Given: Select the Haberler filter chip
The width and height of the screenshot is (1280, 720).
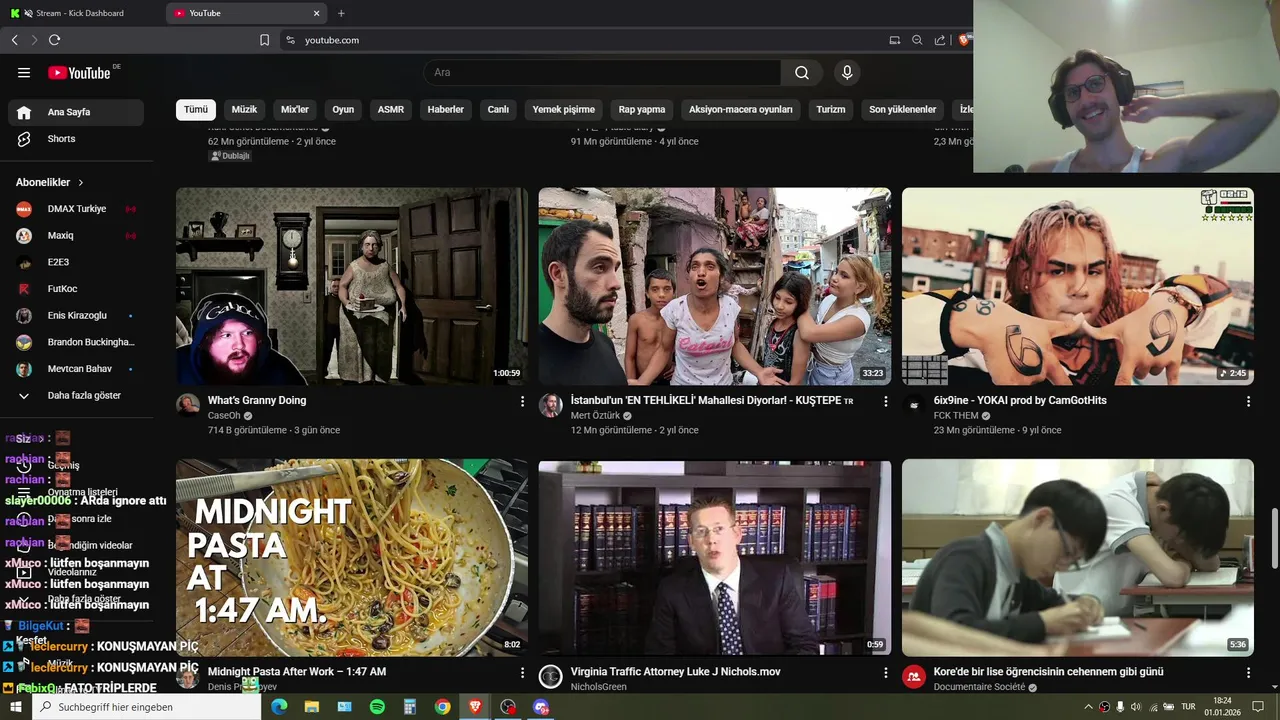Looking at the screenshot, I should tap(446, 110).
